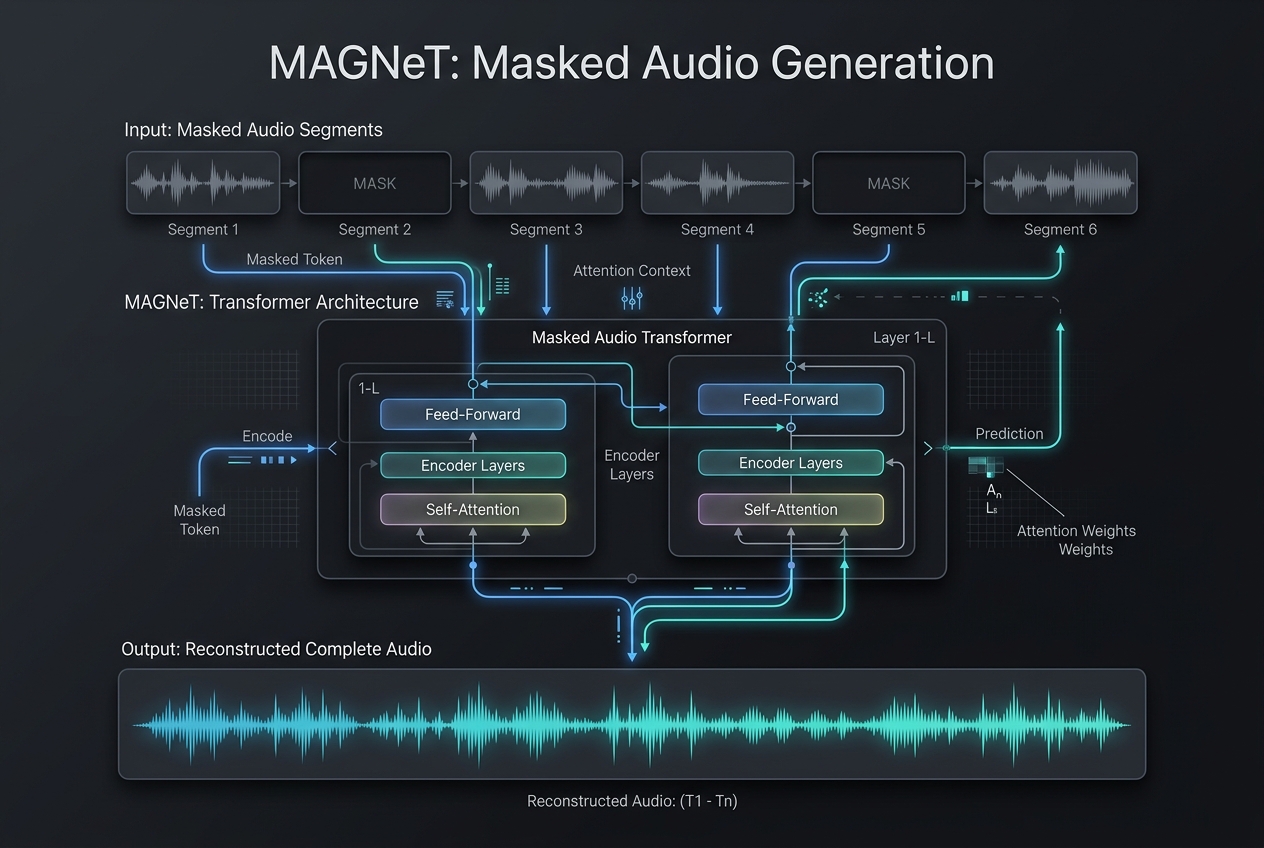Select the right Feed-Forward block

coord(791,399)
